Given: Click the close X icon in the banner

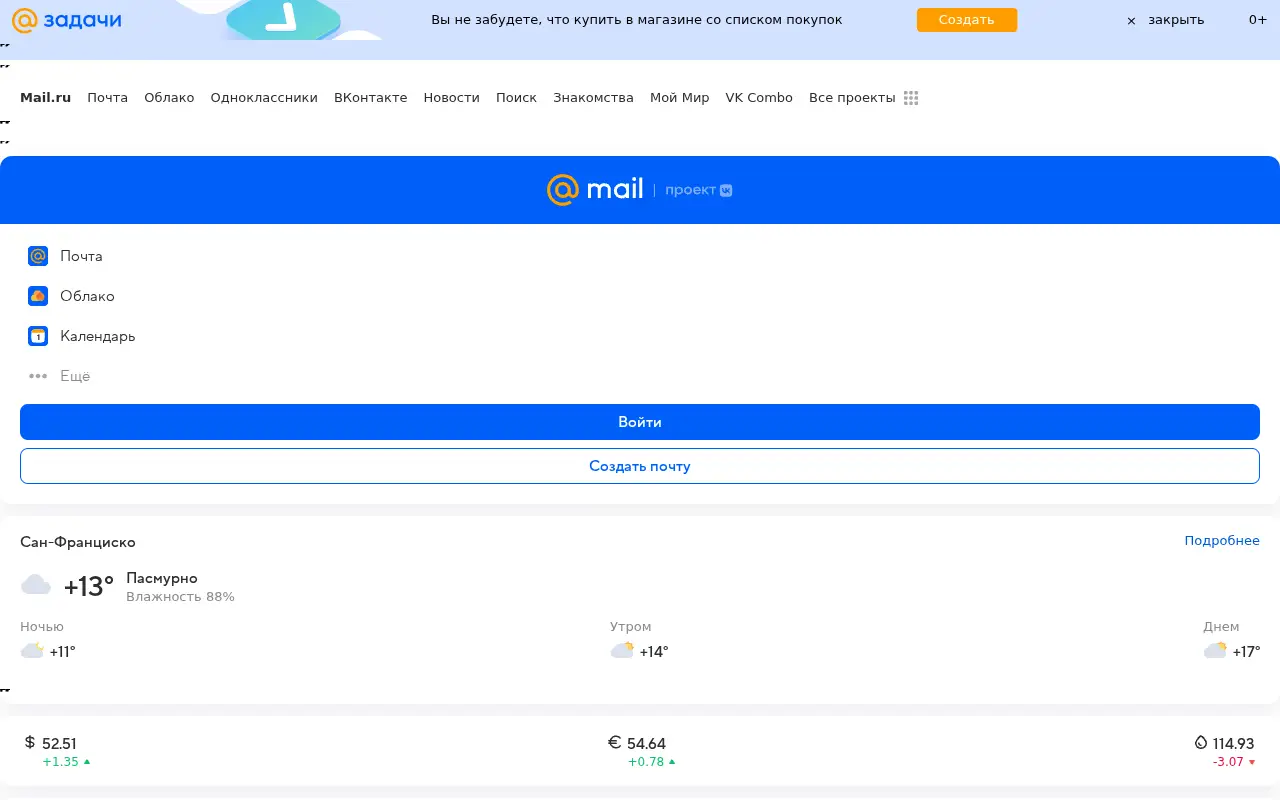Looking at the screenshot, I should point(1131,21).
